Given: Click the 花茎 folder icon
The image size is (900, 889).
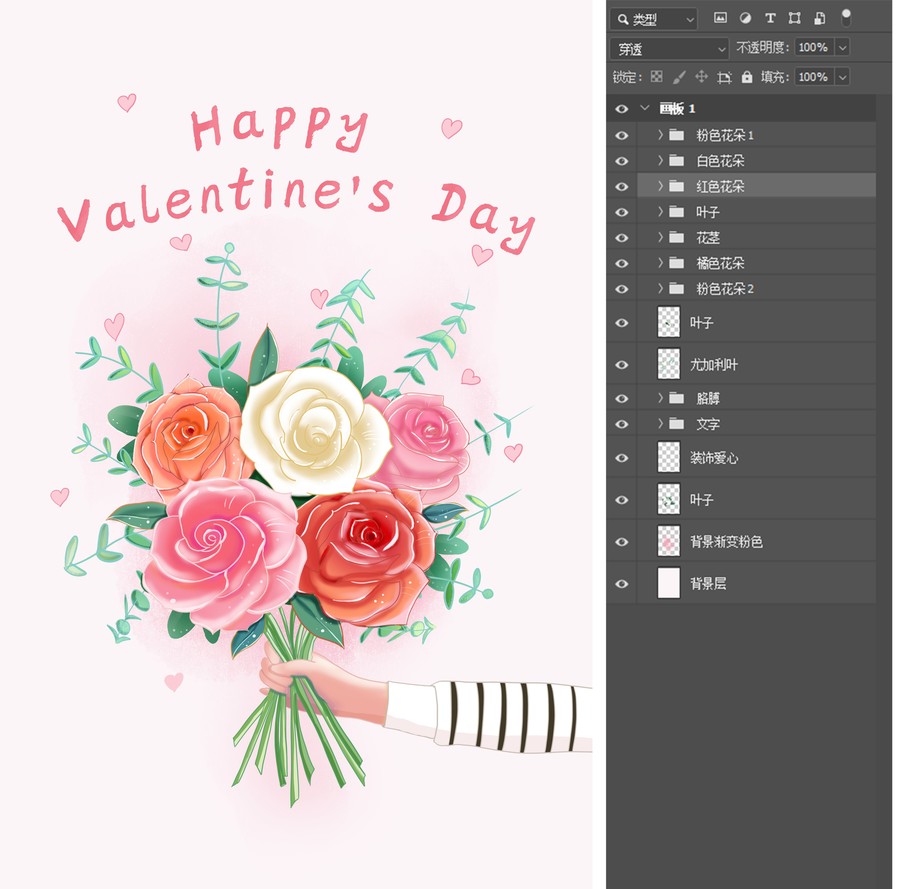Looking at the screenshot, I should (677, 237).
